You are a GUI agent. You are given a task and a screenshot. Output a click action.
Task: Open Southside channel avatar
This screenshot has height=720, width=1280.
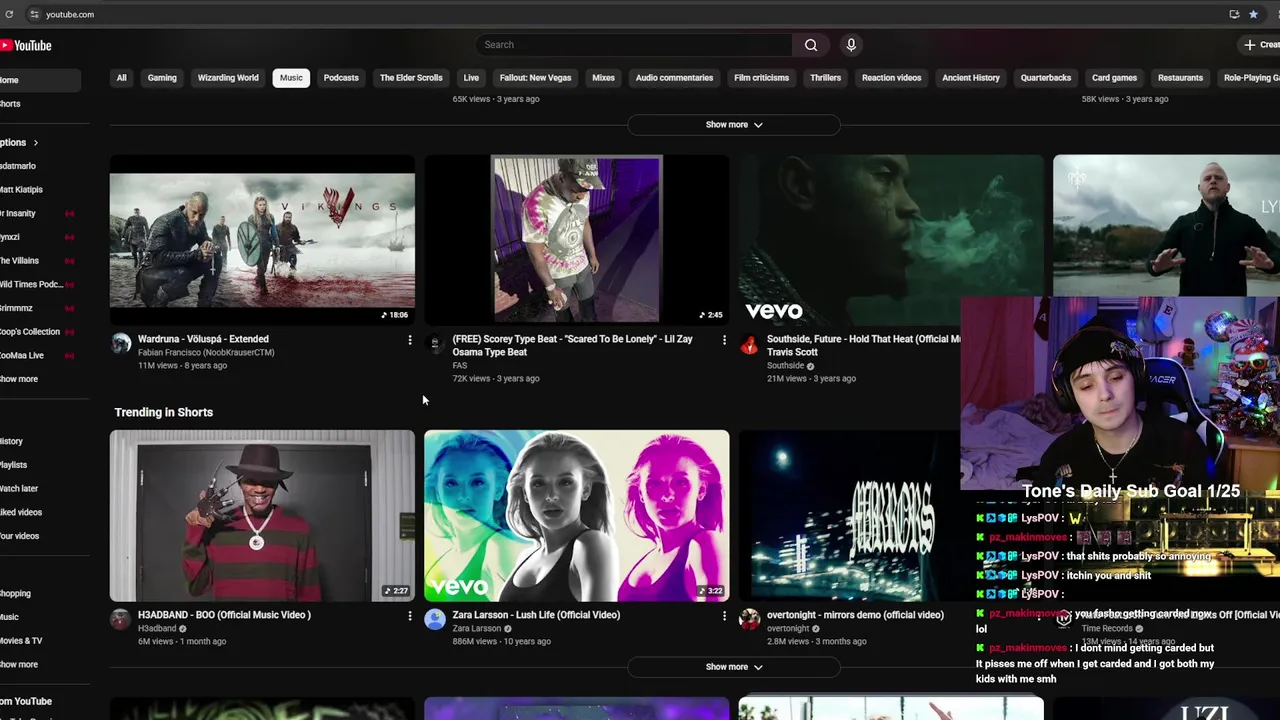point(749,344)
